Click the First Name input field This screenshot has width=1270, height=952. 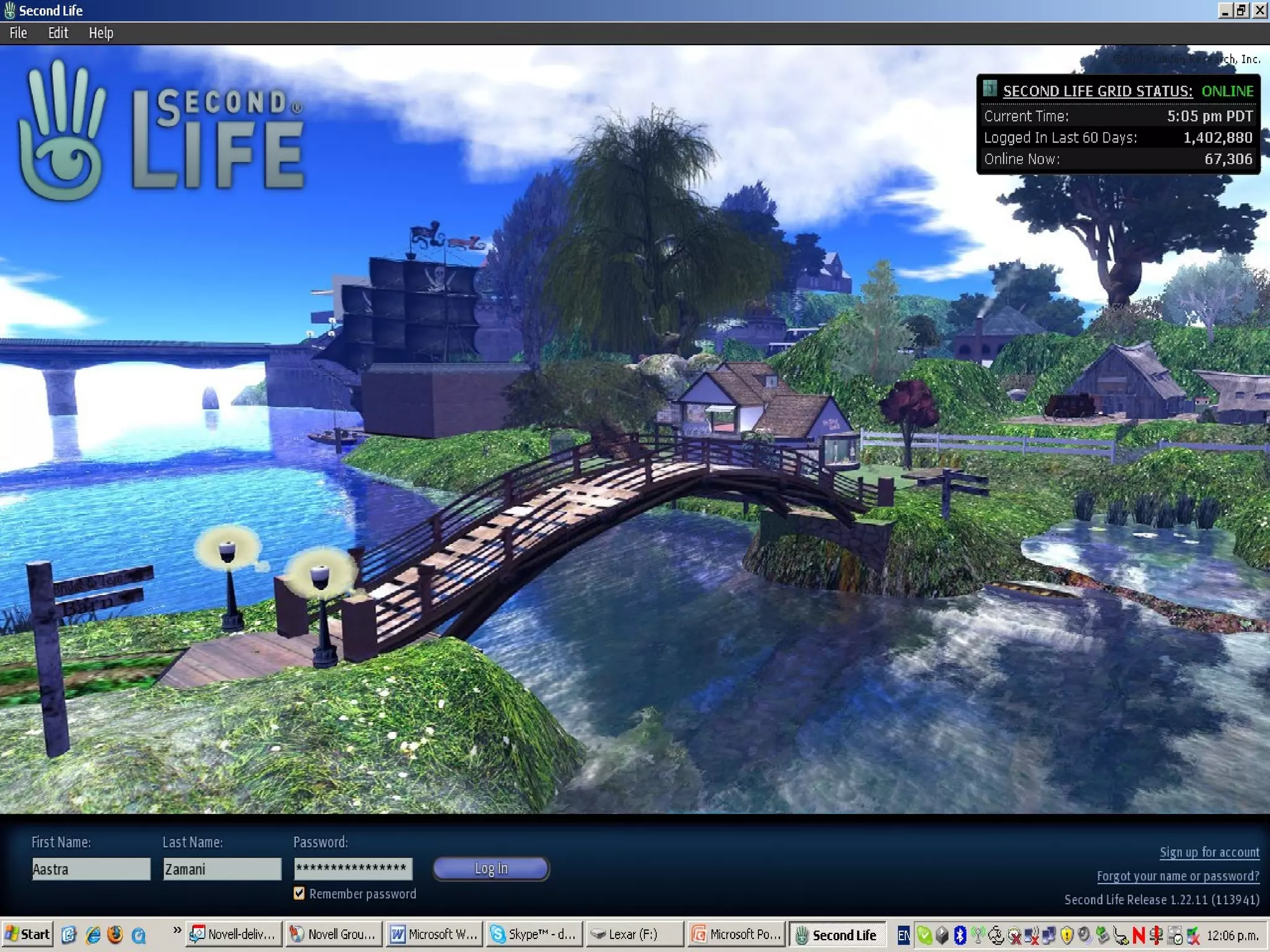[91, 869]
